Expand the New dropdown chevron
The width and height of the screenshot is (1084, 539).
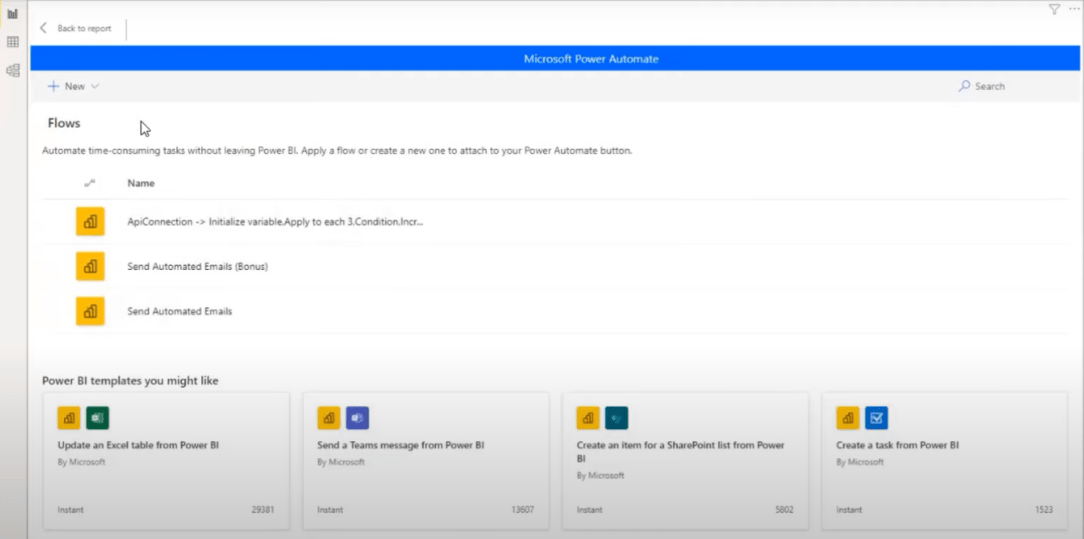point(95,86)
